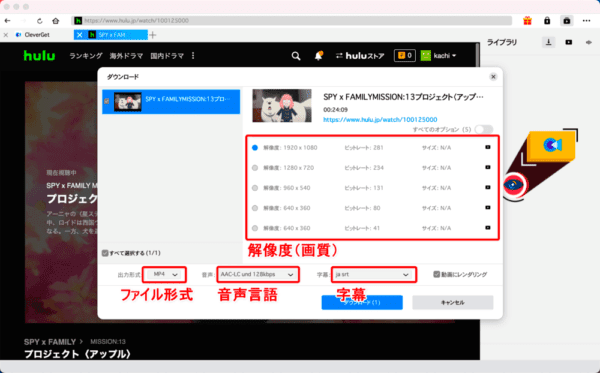The image size is (600, 373).
Task: Select 640 x 360 bitrate 41 radio
Action: [255, 228]
